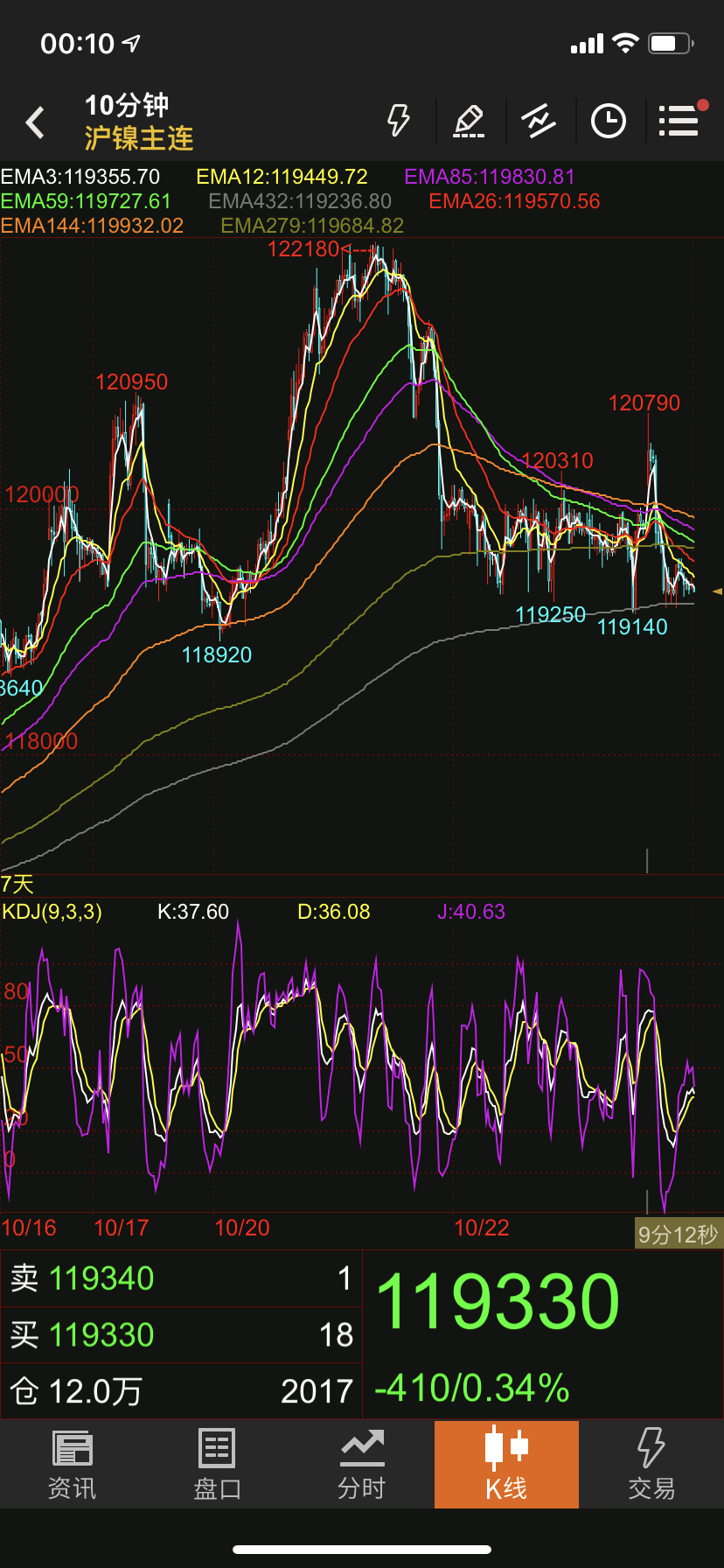
Task: Open the list menu with red dot
Action: 679,121
